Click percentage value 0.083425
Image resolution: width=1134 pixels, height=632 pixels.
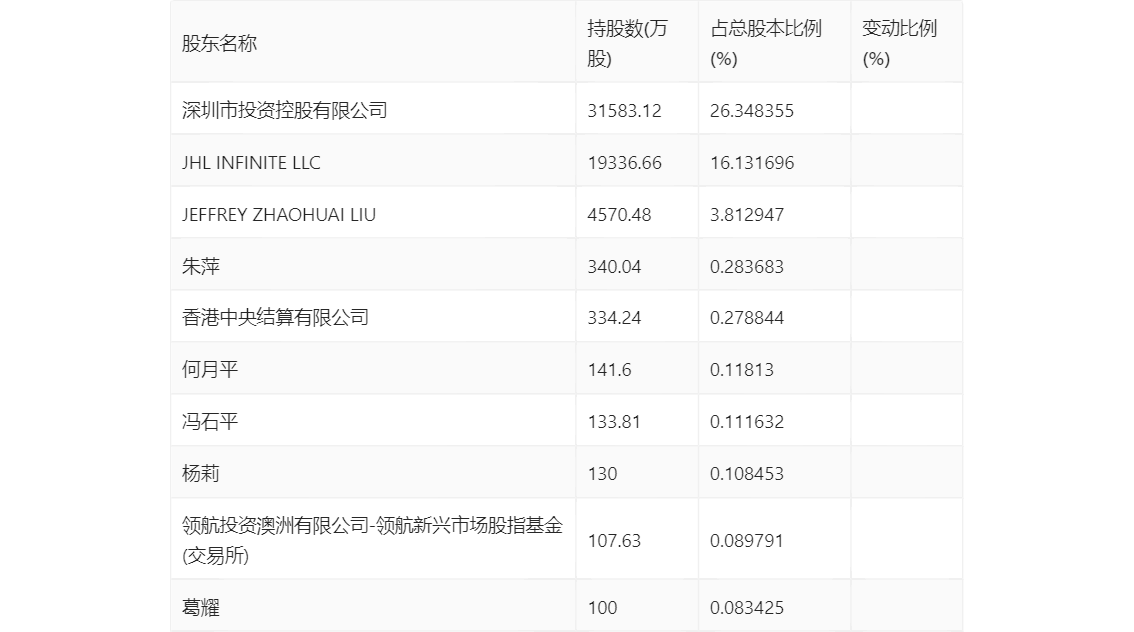747,607
